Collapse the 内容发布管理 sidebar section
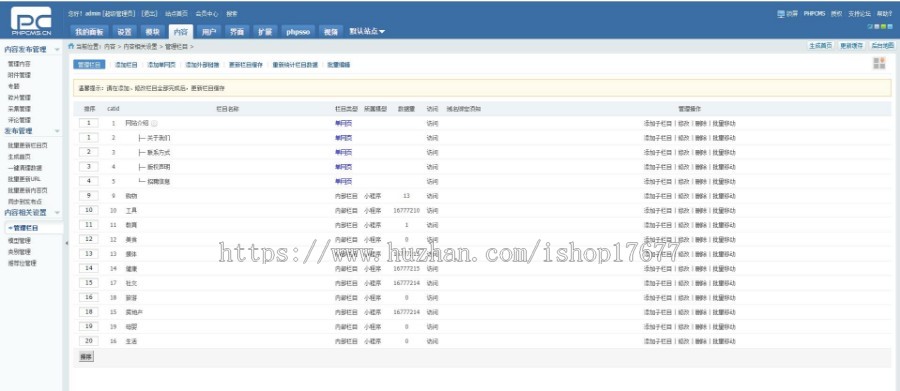Image resolution: width=900 pixels, height=391 pixels. [57, 50]
